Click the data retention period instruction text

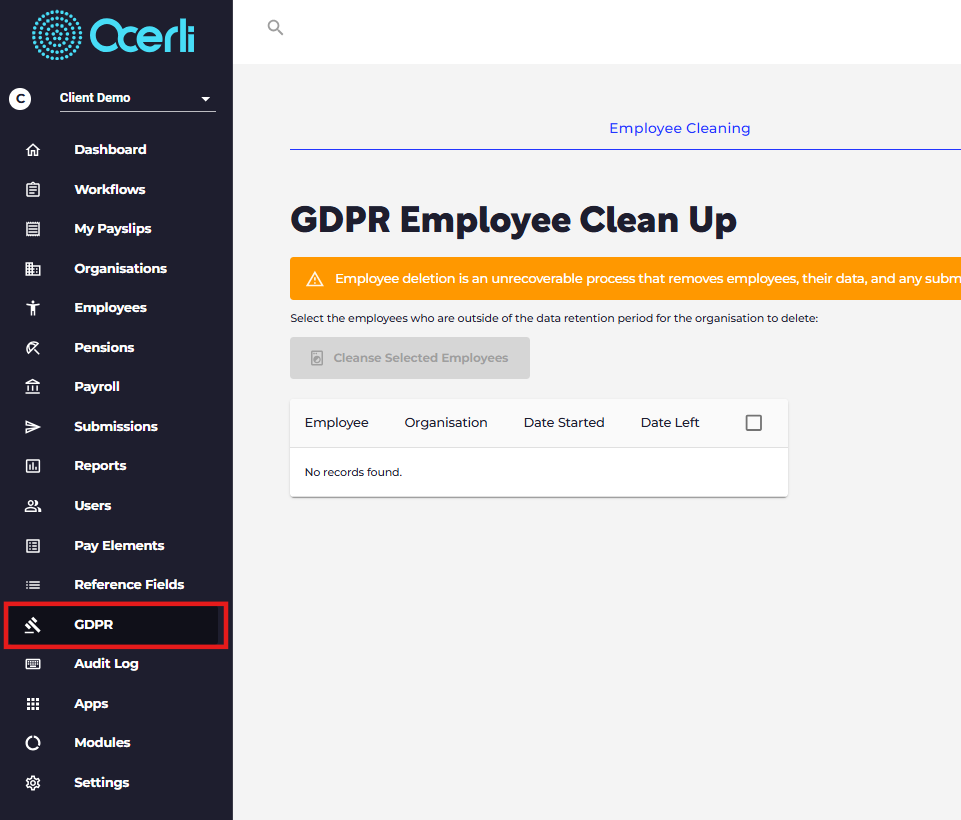[x=554, y=319]
